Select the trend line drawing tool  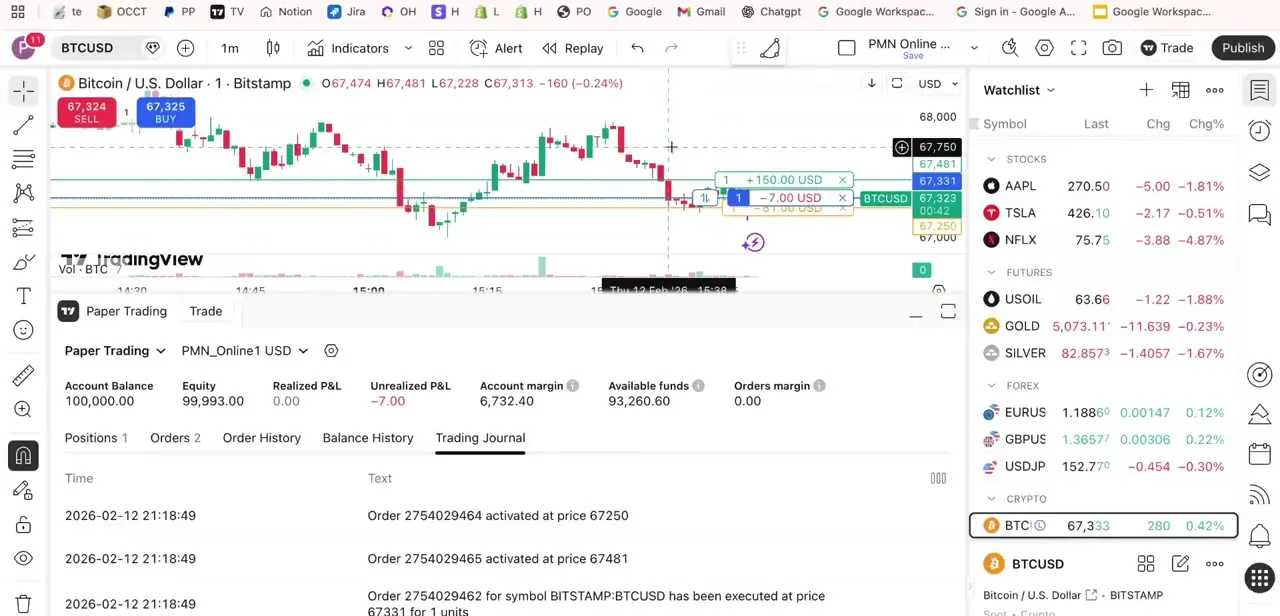(x=23, y=125)
